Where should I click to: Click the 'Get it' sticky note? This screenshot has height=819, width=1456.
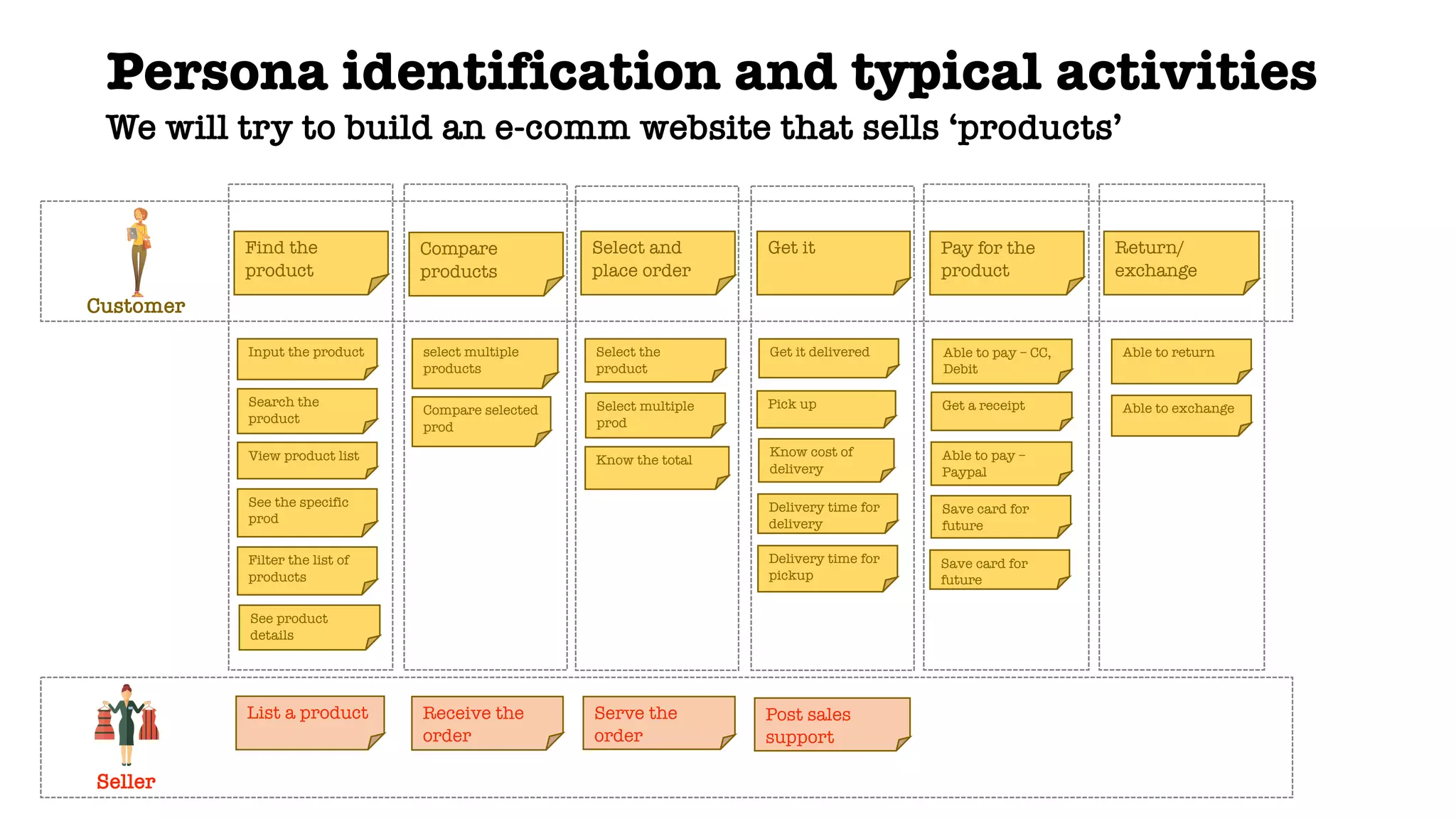[x=833, y=262]
